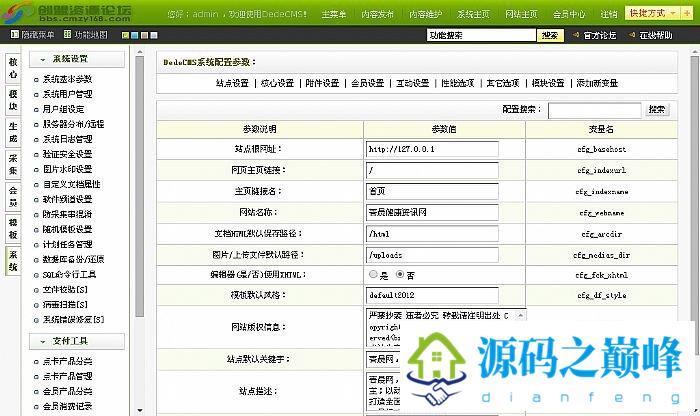Select the 是 radio for editor XHTML
The image size is (700, 416).
pos(373,275)
